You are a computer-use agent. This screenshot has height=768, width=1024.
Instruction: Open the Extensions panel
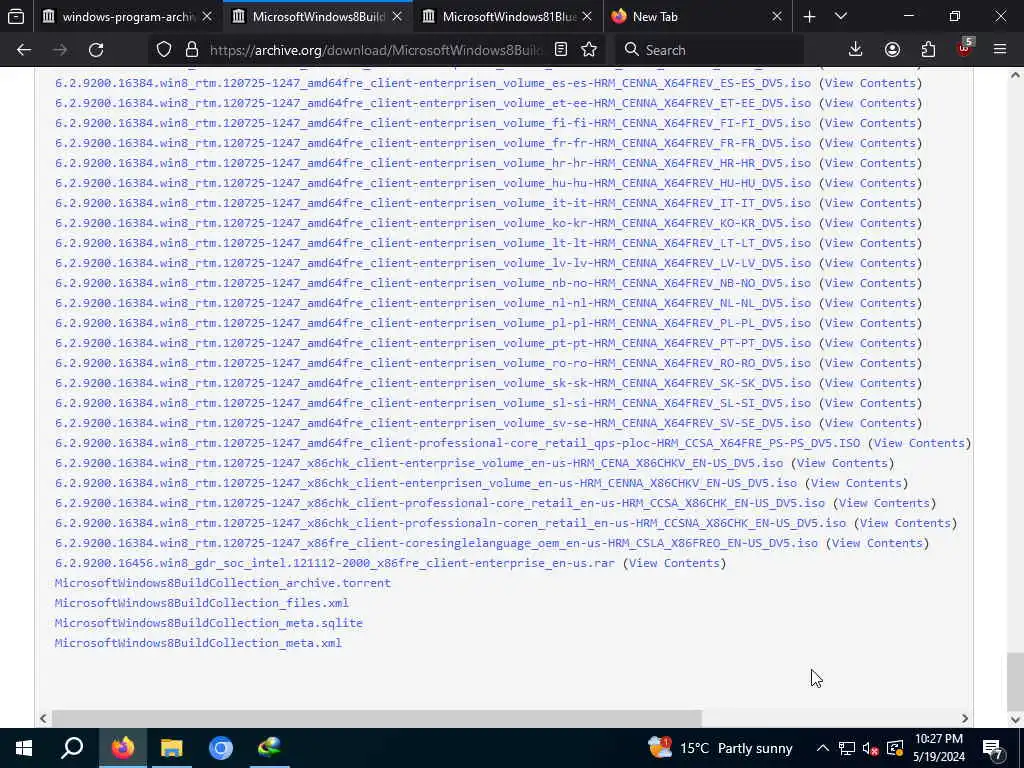(928, 50)
